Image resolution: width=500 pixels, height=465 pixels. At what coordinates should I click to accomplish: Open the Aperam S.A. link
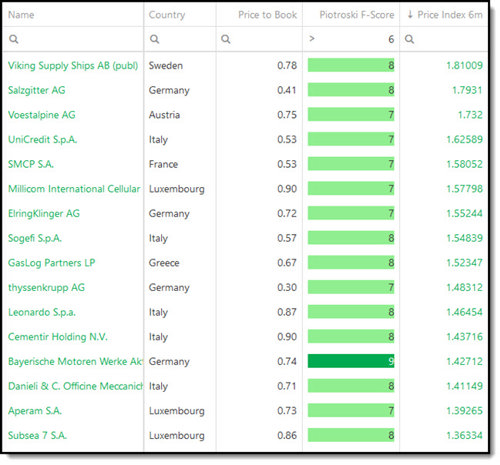click(35, 411)
